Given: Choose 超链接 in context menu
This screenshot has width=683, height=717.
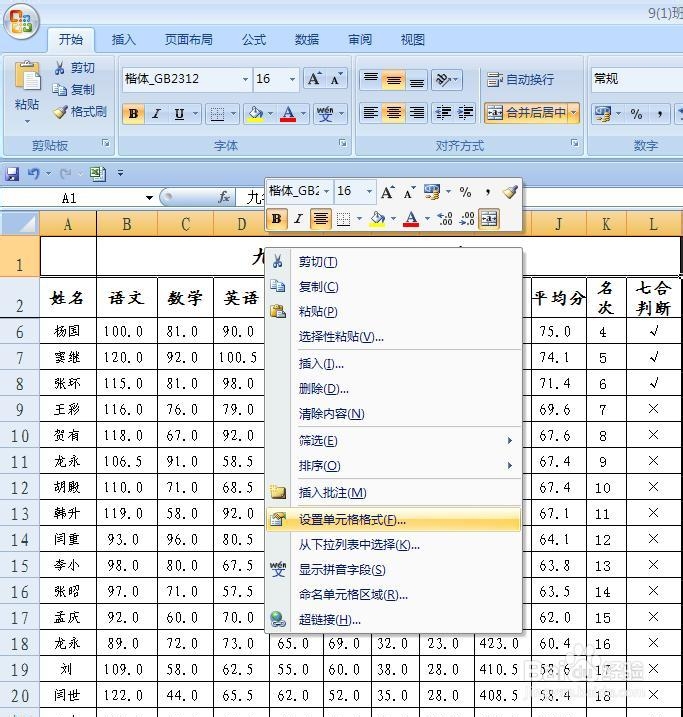Looking at the screenshot, I should pos(393,620).
